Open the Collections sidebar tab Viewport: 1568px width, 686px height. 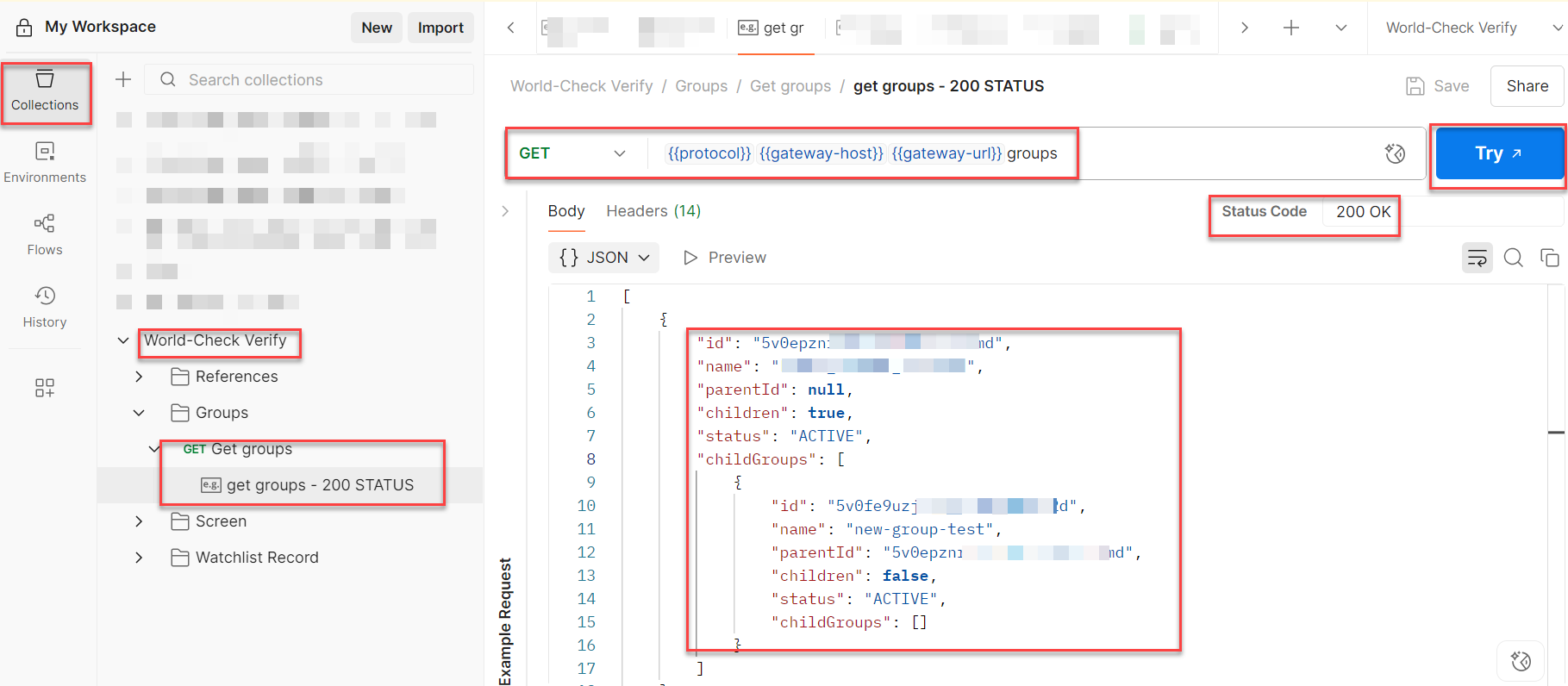[45, 91]
